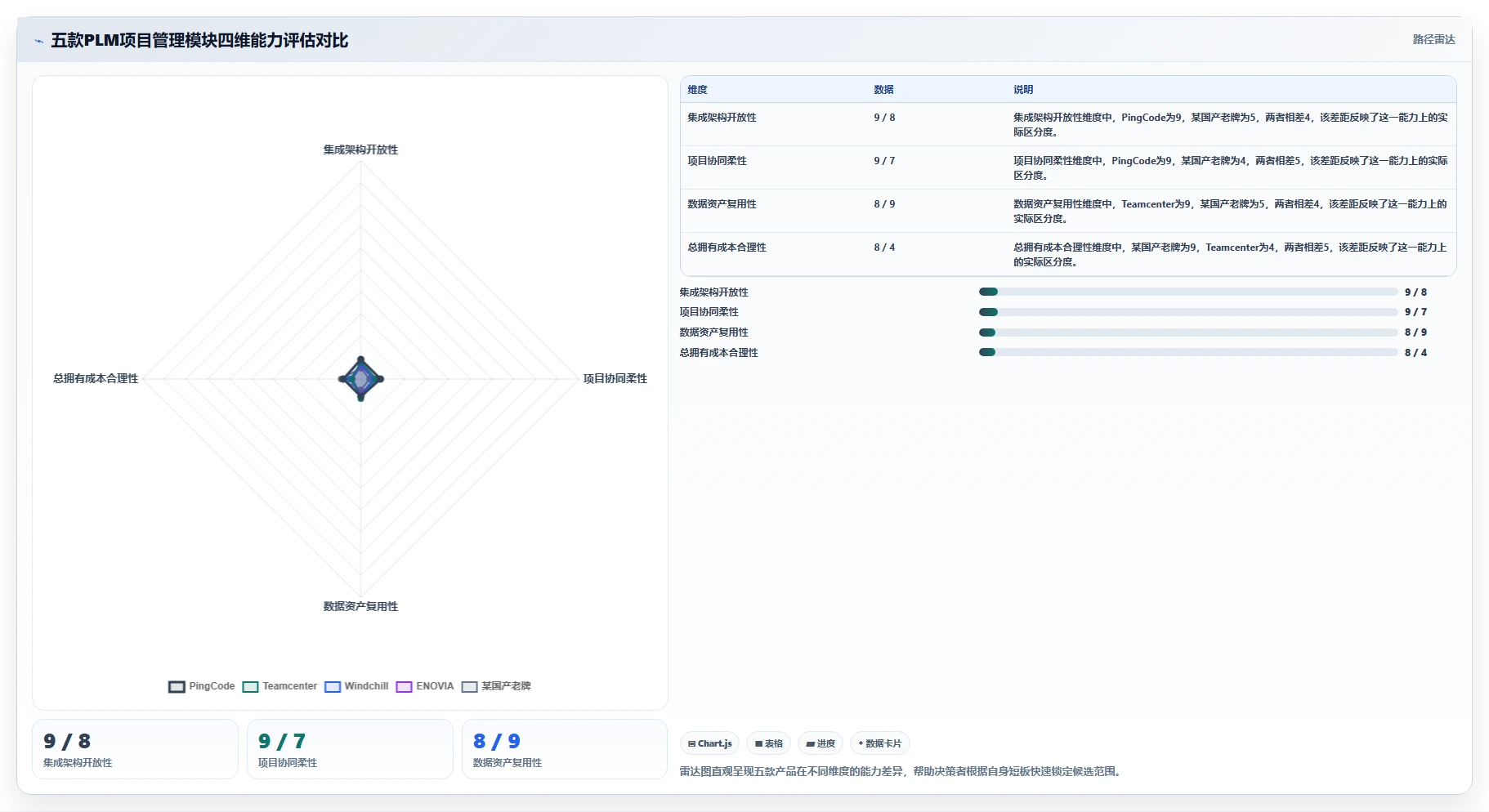The image size is (1489, 812).
Task: Toggle 某国产老牌 legend swatch
Action: coord(469,687)
